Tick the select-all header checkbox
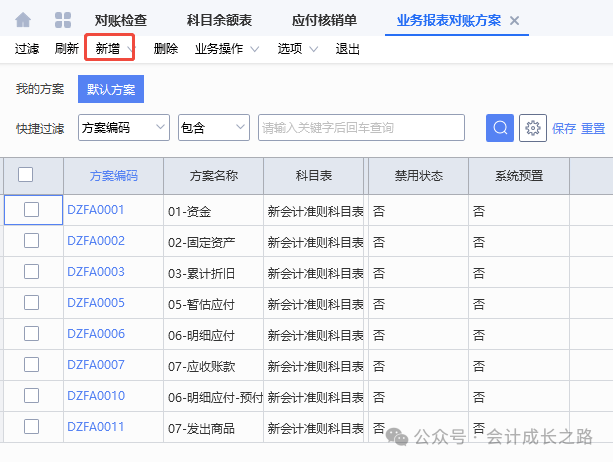 (x=26, y=175)
